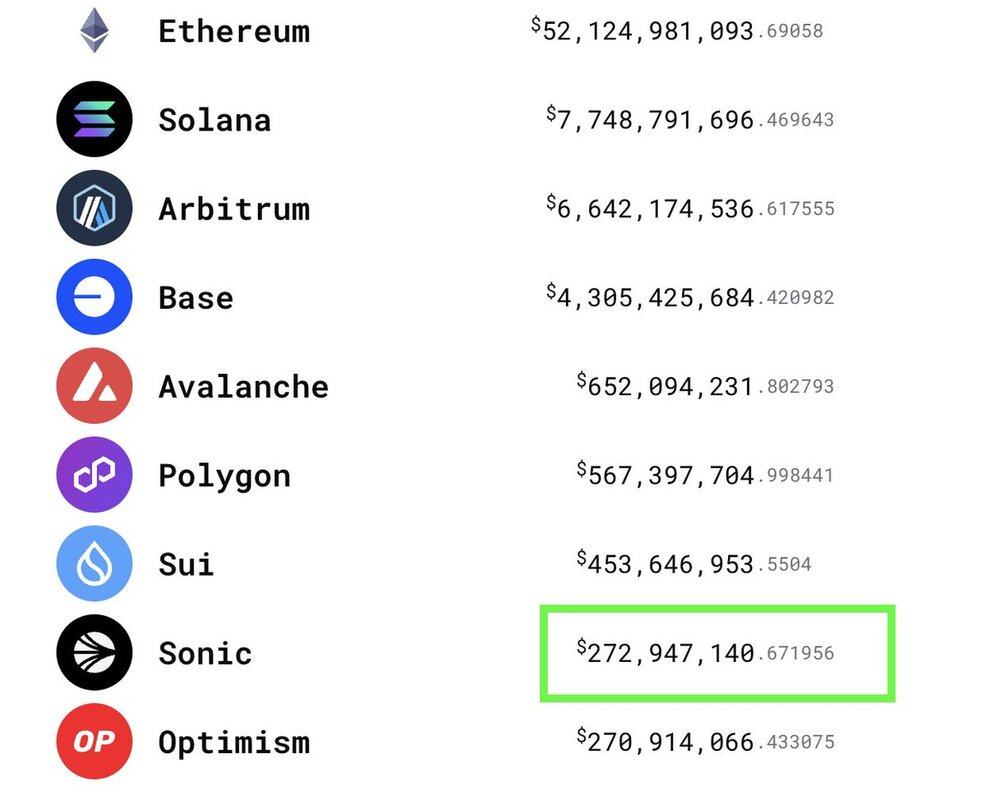This screenshot has width=986, height=800.
Task: Click the Polygon chain name
Action: (224, 476)
